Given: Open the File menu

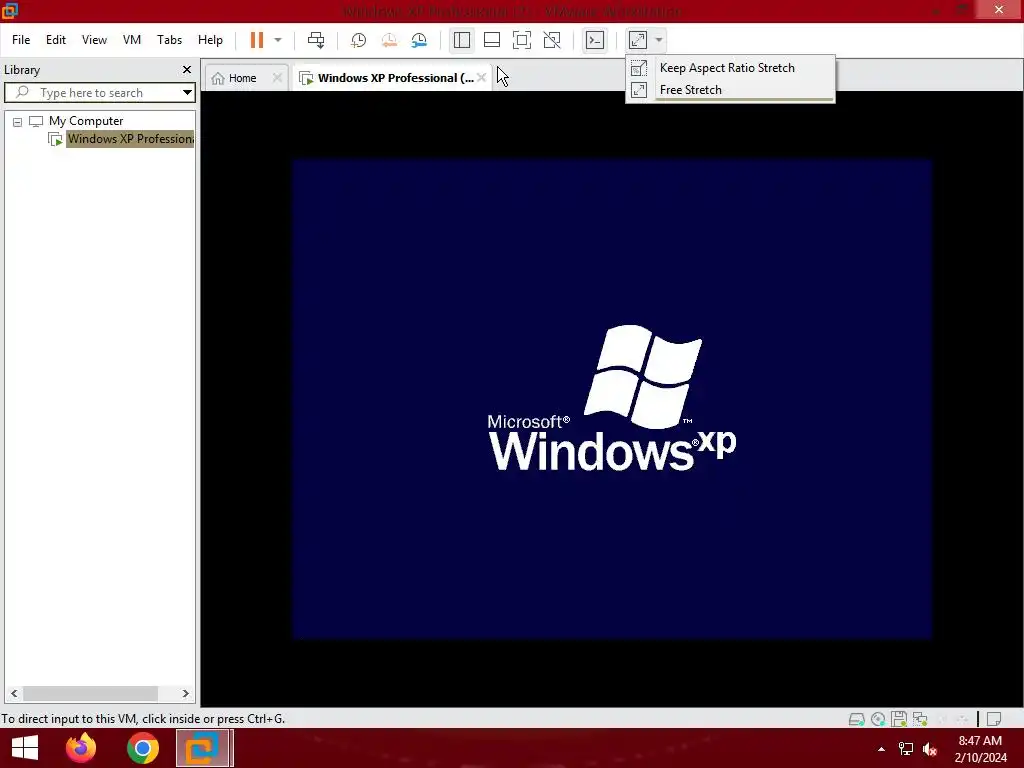Looking at the screenshot, I should click(21, 40).
